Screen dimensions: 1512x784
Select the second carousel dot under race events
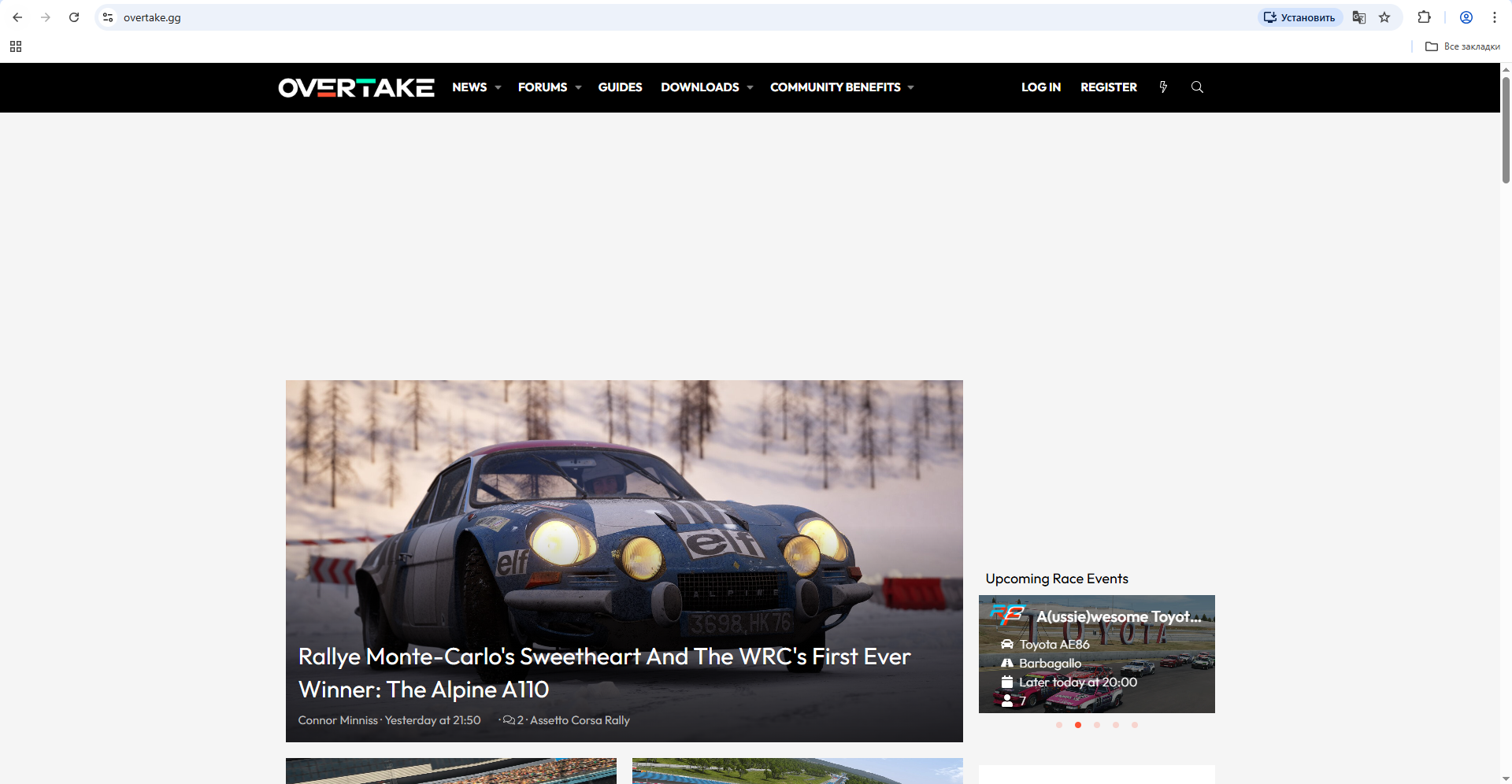pyautogui.click(x=1078, y=725)
